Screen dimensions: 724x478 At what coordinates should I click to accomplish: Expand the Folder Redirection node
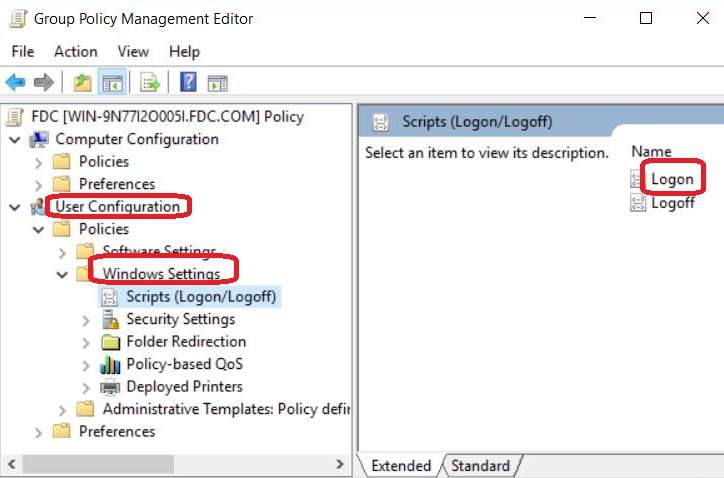click(86, 342)
